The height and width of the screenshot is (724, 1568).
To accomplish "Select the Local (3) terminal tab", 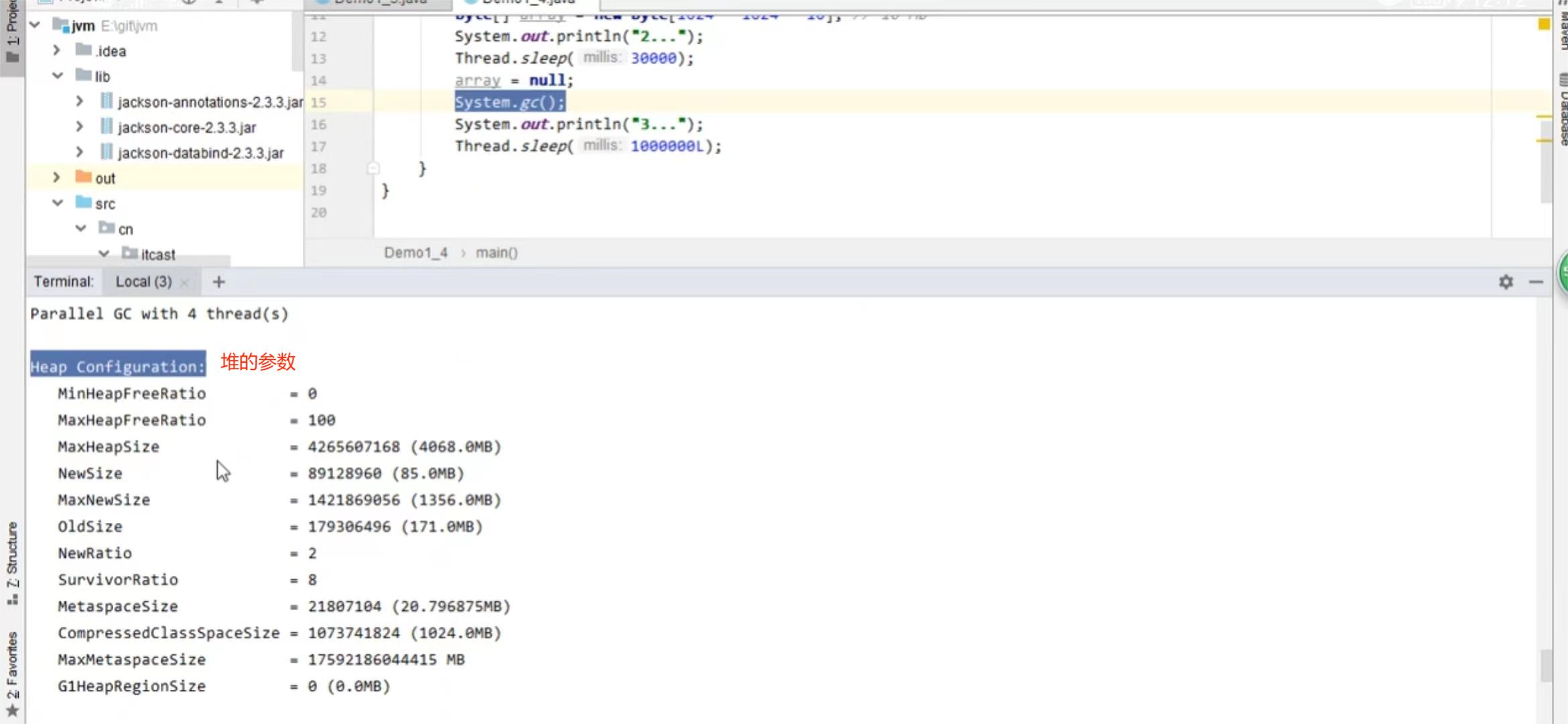I will 143,282.
